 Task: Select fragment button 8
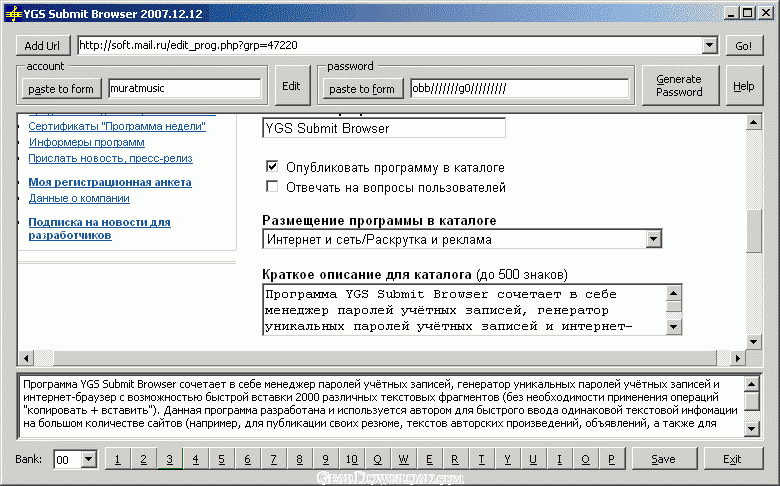[x=299, y=459]
